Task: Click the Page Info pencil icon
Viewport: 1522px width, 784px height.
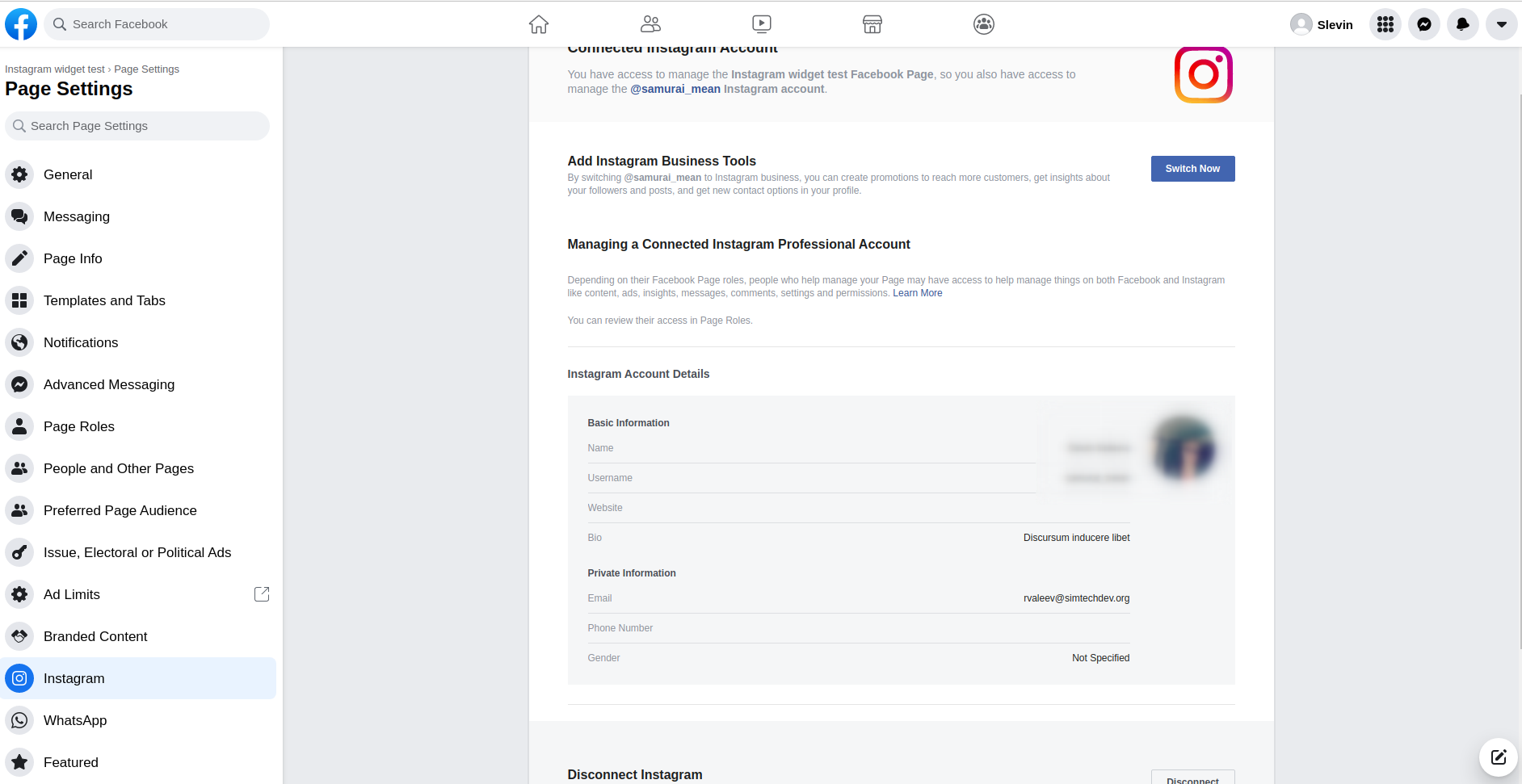Action: [x=19, y=258]
